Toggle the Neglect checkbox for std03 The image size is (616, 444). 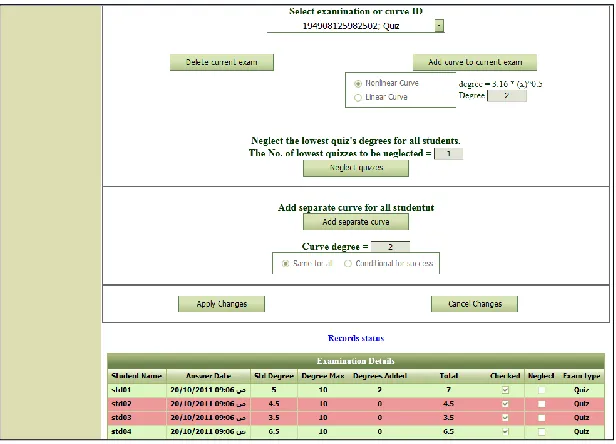click(x=541, y=418)
